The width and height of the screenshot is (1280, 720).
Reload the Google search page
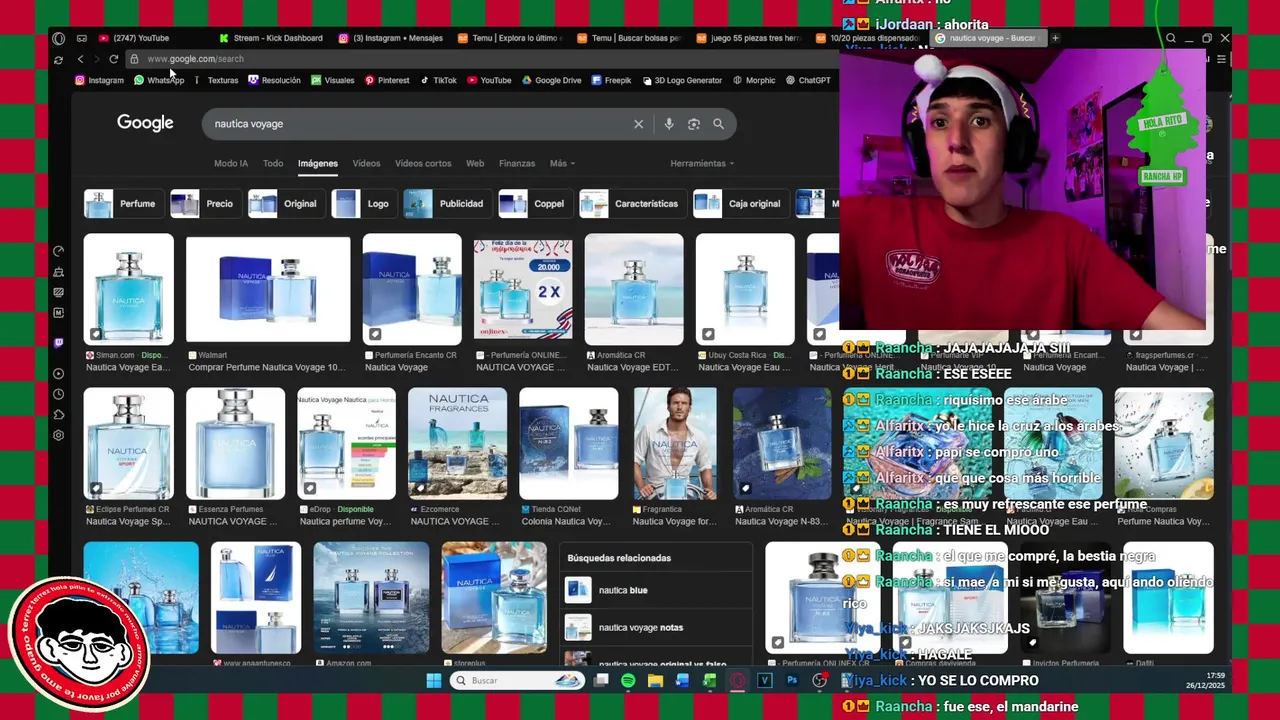click(114, 59)
